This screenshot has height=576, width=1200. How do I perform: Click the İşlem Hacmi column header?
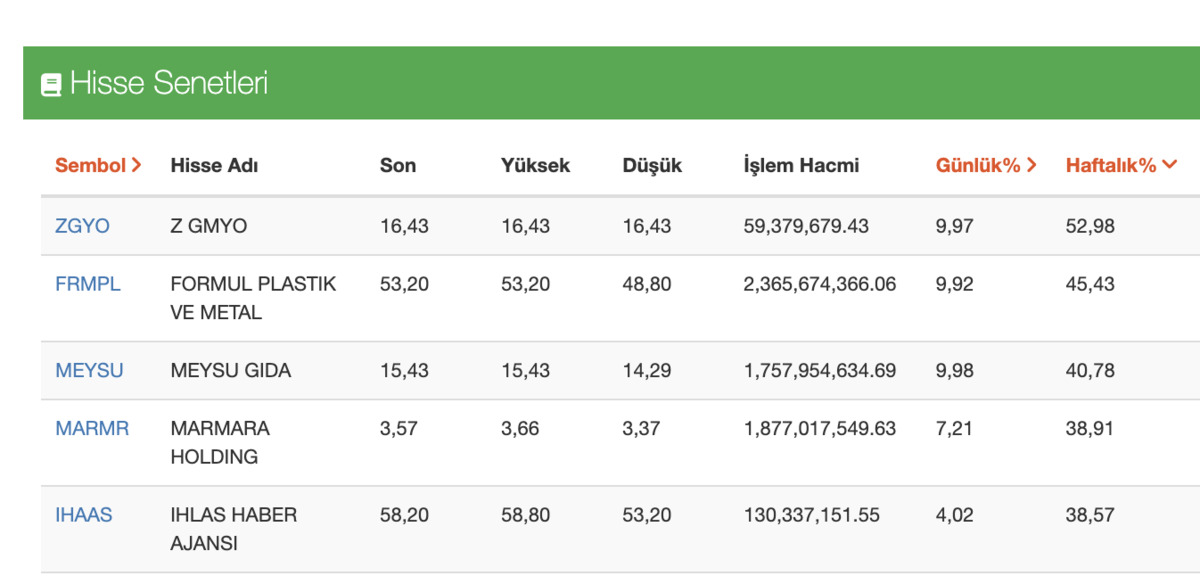coord(801,165)
